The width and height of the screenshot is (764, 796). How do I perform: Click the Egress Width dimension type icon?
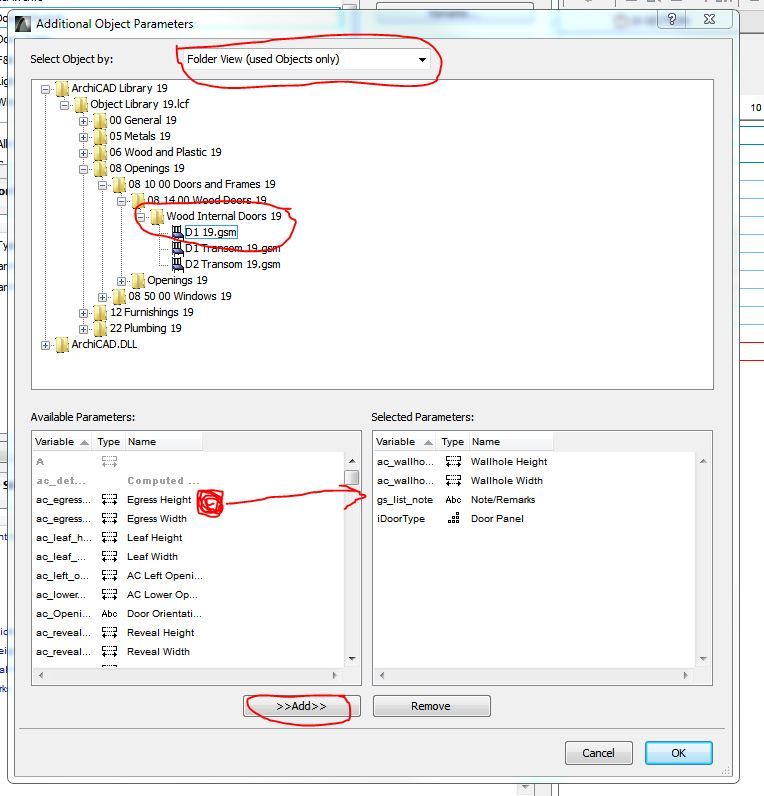point(109,519)
